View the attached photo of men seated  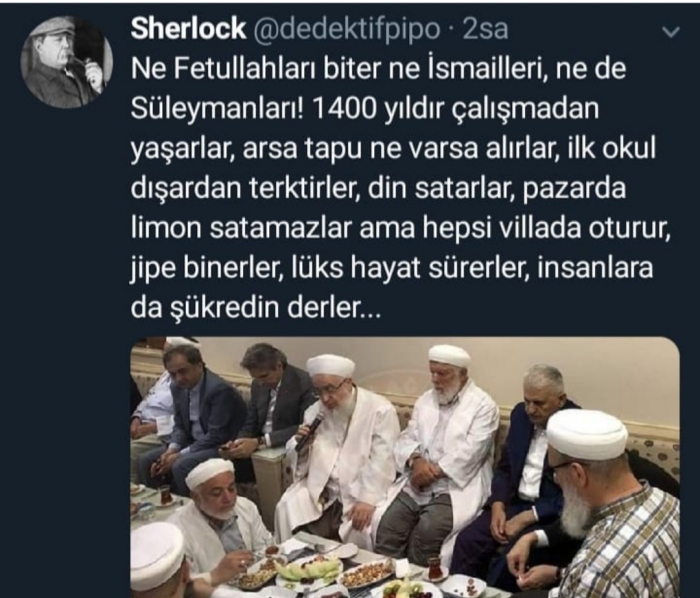(405, 467)
